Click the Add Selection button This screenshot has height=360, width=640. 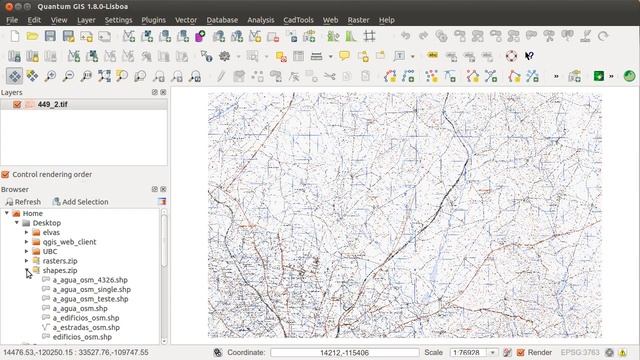coord(80,202)
